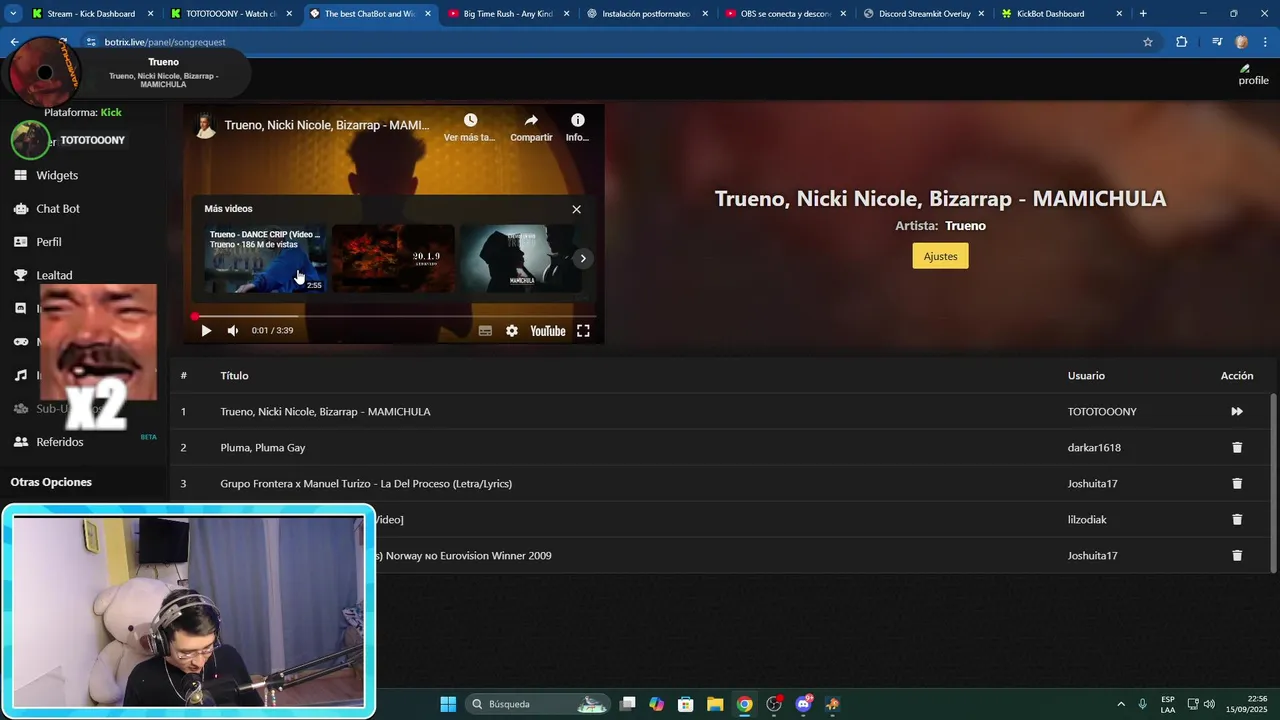
Task: Delete La Del Proceso from queue
Action: (1237, 483)
